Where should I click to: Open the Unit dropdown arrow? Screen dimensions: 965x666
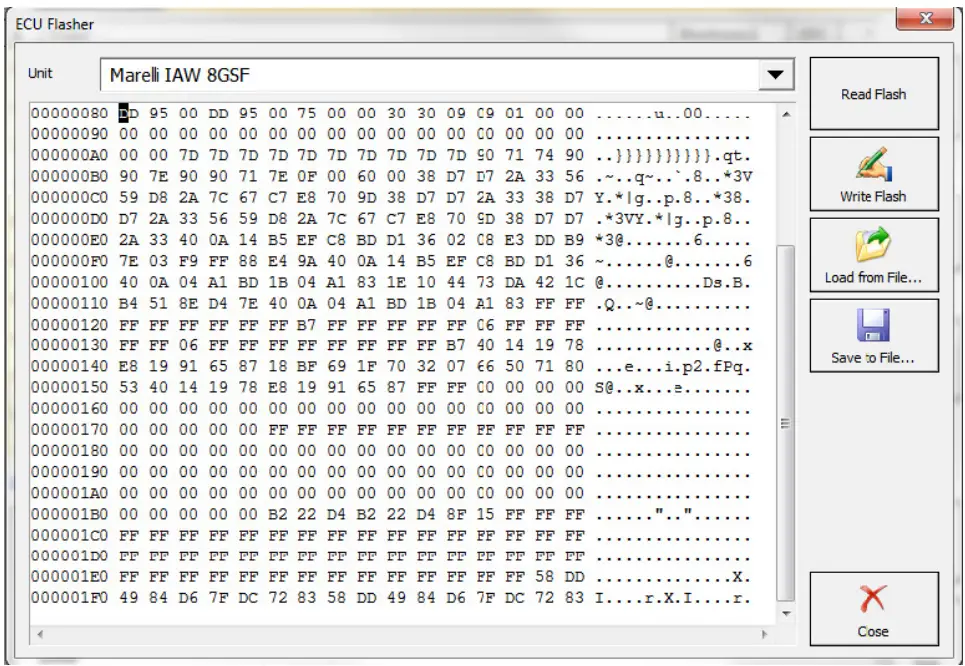click(775, 75)
